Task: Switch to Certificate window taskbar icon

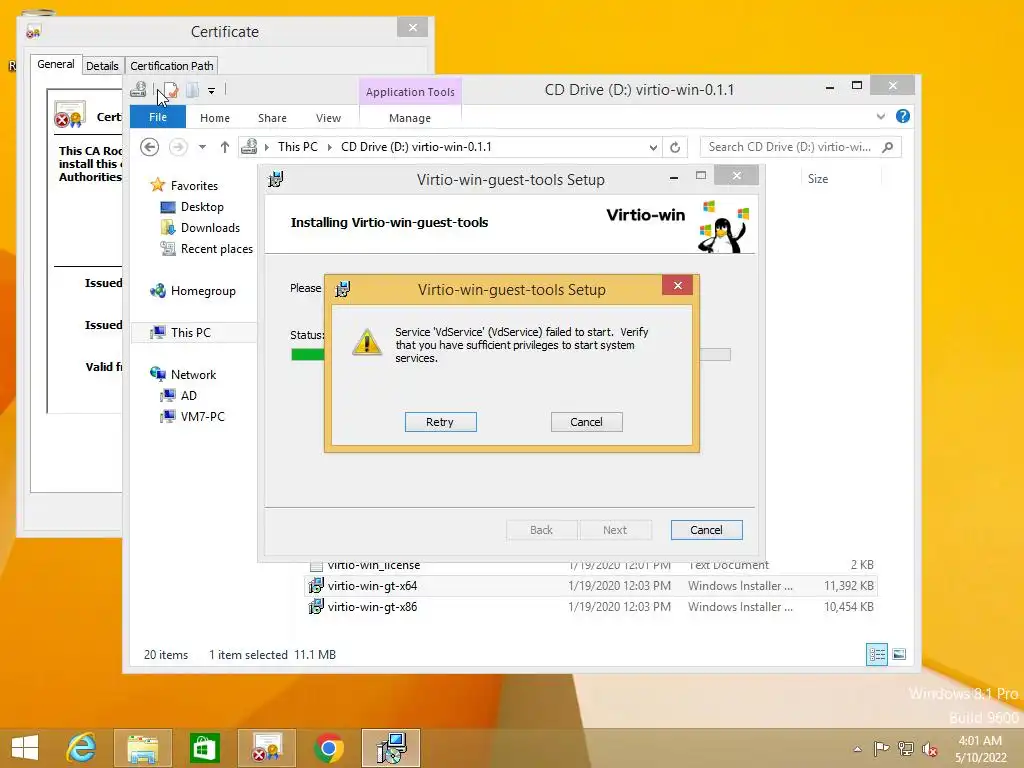Action: tap(266, 748)
